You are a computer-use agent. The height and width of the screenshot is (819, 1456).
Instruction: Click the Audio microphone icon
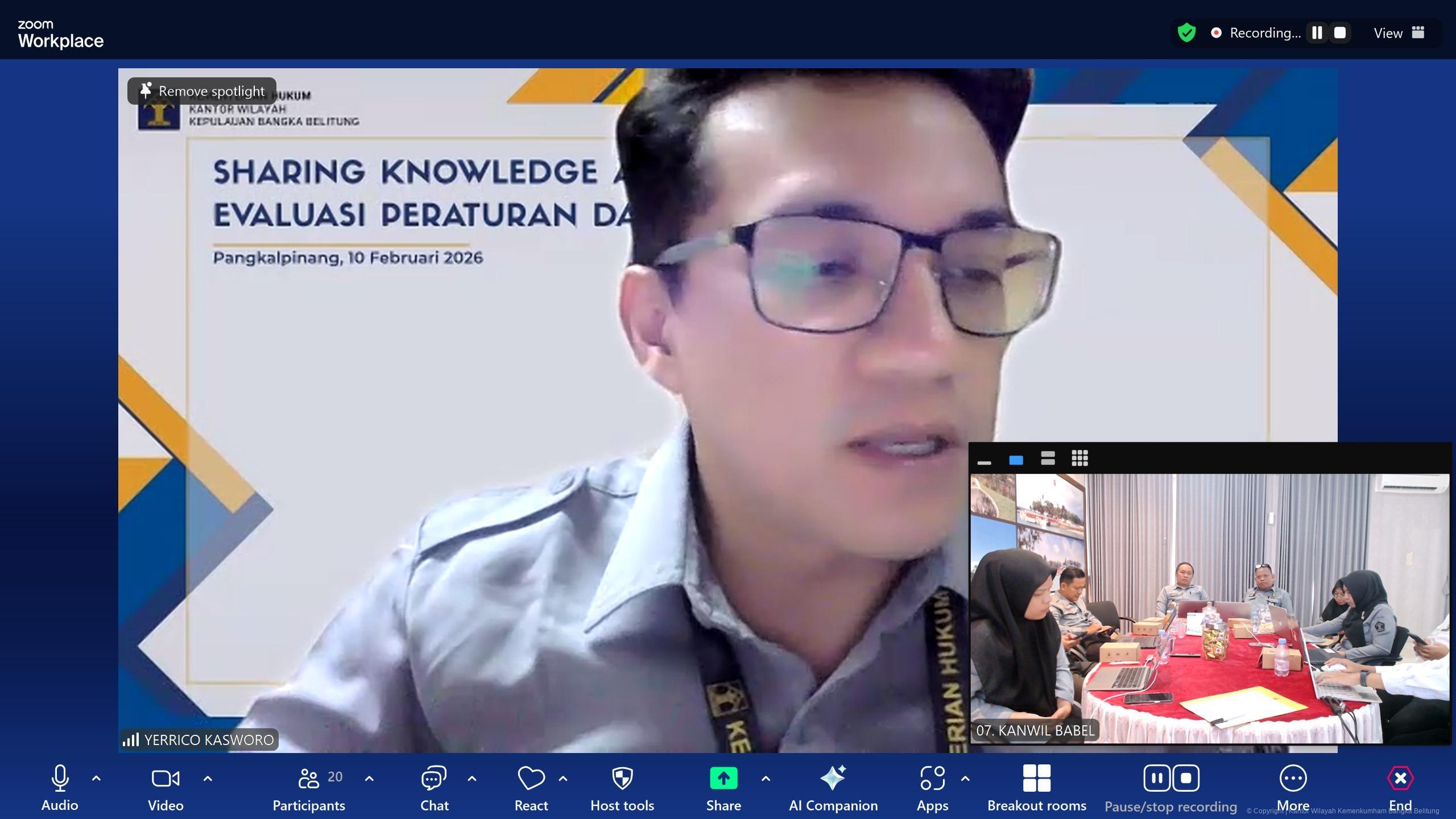point(60,778)
